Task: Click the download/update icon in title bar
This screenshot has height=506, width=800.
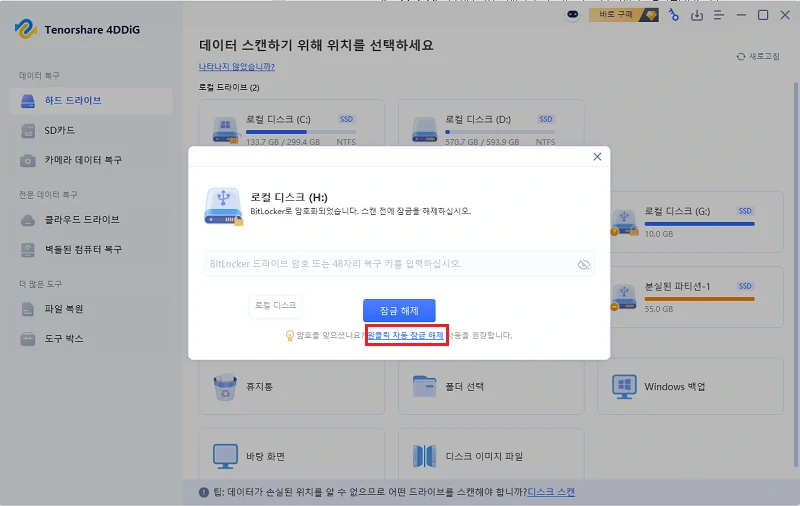Action: click(x=696, y=15)
